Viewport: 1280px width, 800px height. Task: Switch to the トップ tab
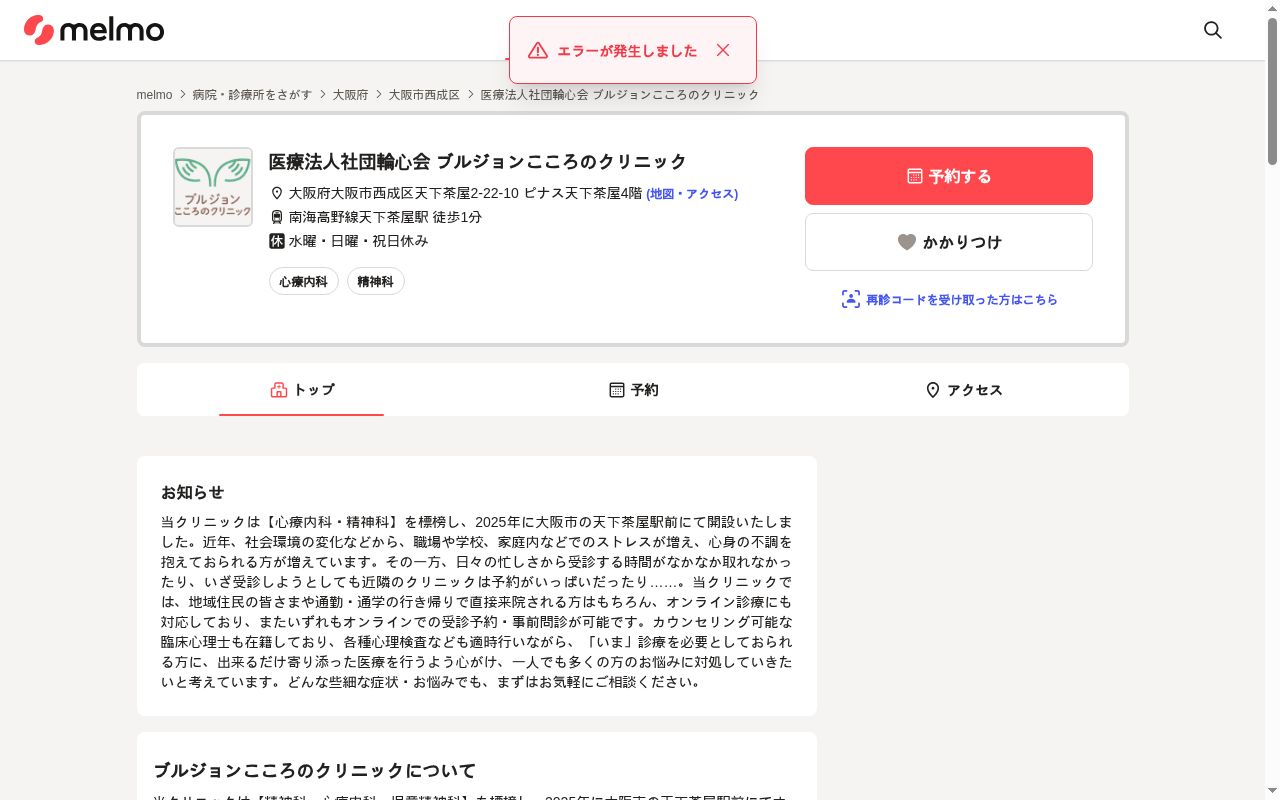302,390
